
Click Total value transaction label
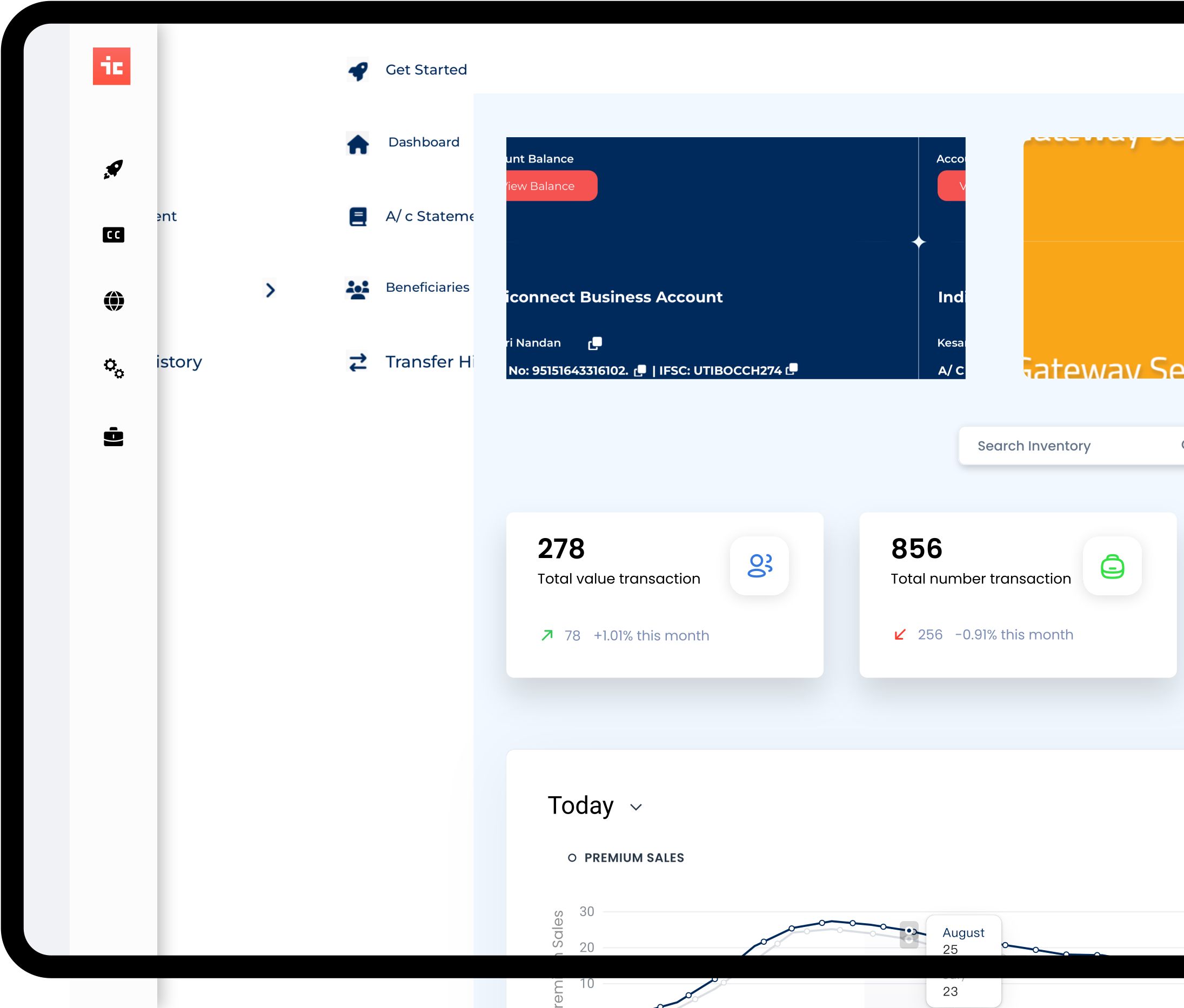619,579
